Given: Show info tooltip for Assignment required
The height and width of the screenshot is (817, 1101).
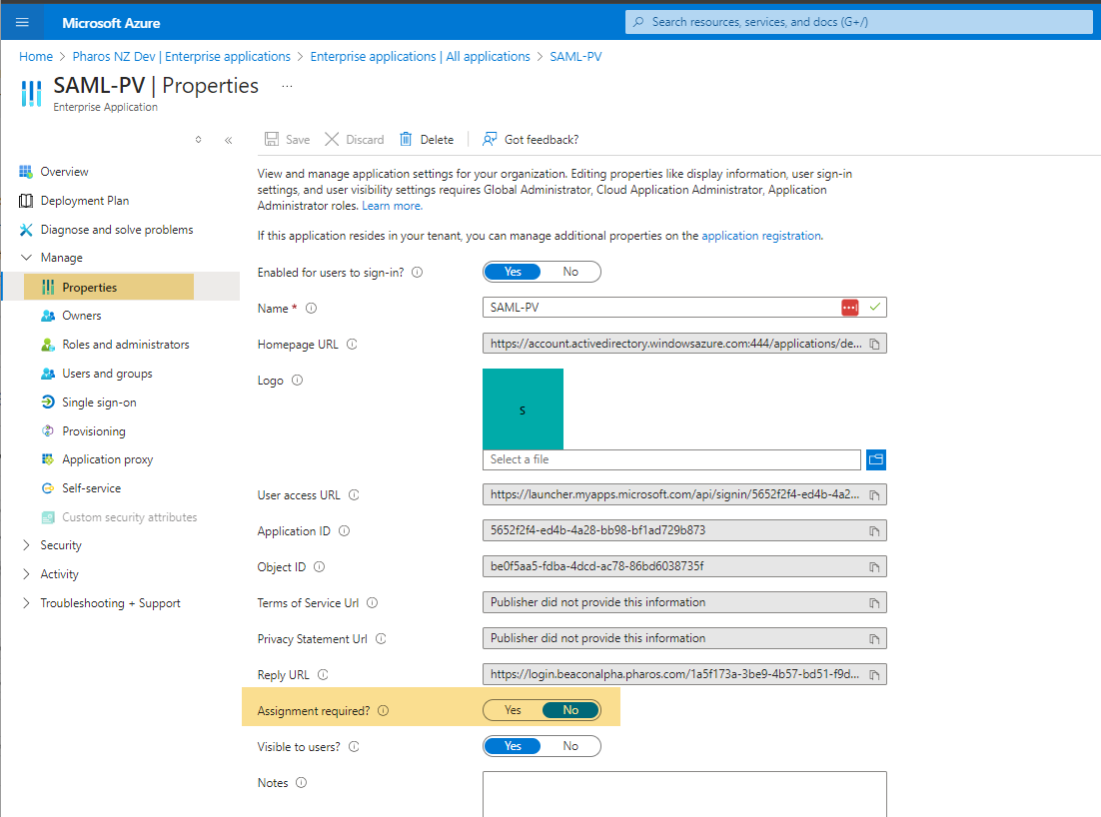Looking at the screenshot, I should click(x=383, y=710).
